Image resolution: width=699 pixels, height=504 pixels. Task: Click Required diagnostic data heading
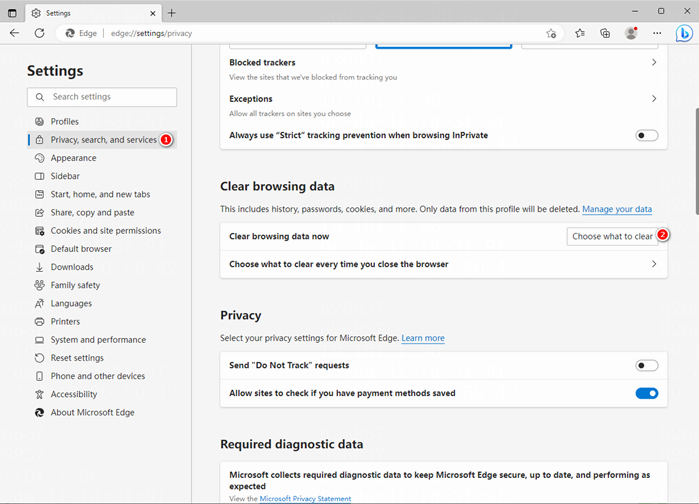click(292, 444)
